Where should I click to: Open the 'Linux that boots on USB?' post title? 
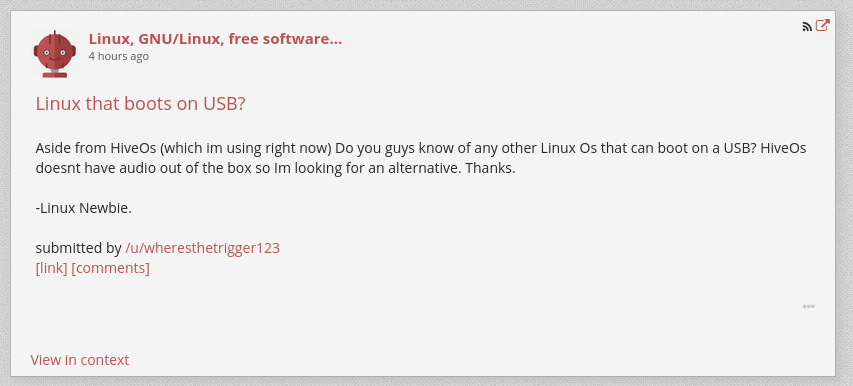[140, 104]
